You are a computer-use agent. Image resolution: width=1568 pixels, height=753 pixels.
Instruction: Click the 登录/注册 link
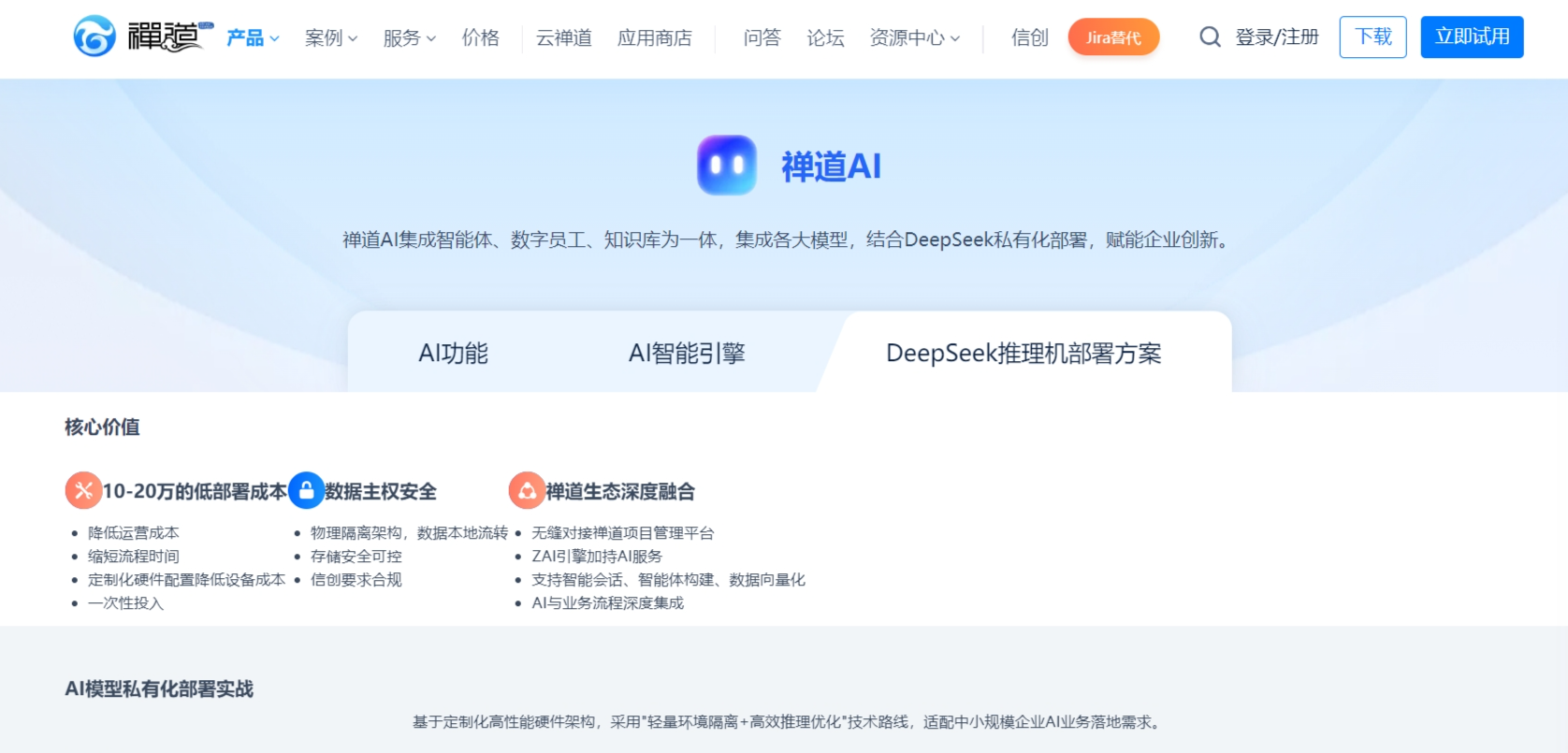coord(1277,37)
